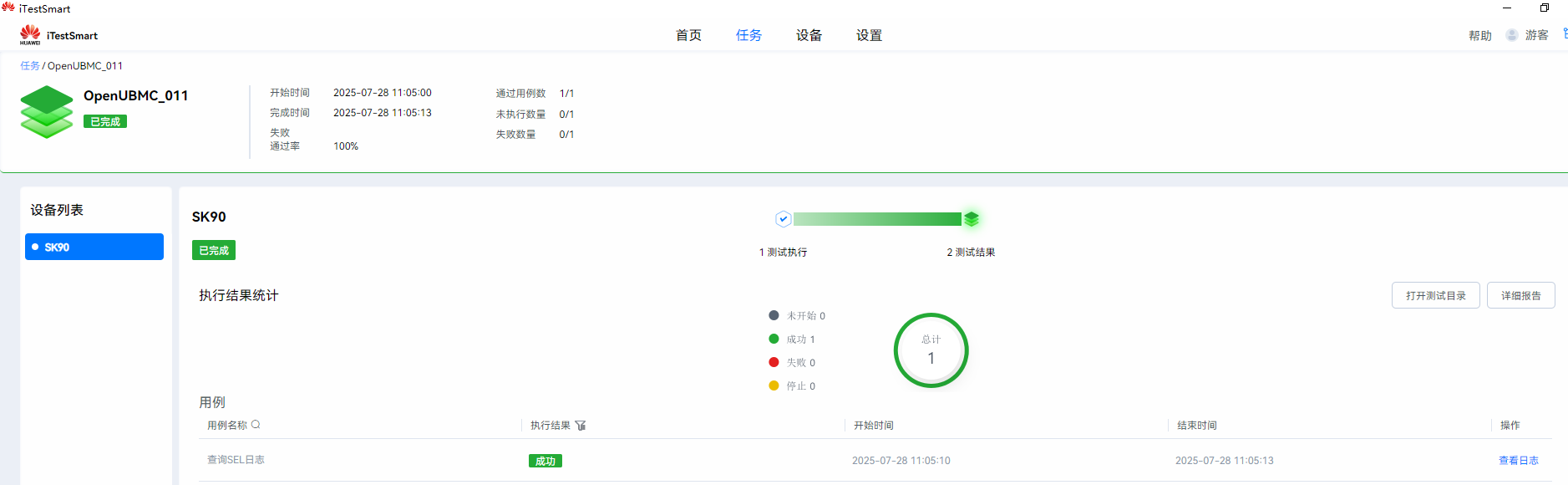Open the 设置 menu

(x=869, y=35)
